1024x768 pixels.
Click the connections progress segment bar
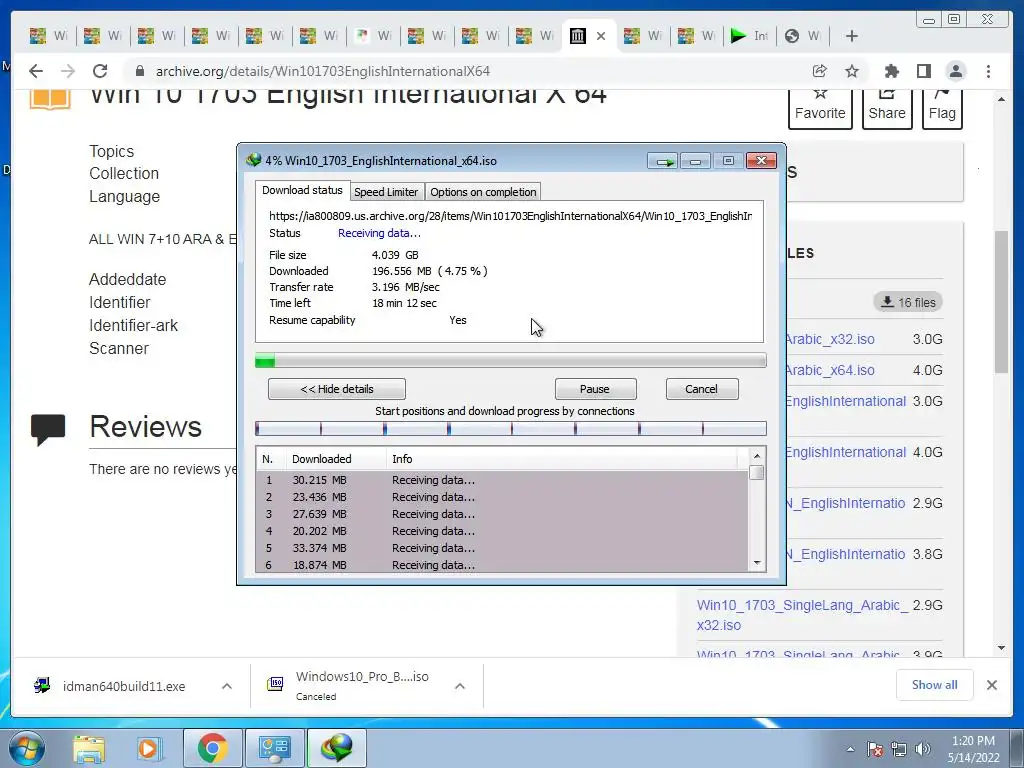[511, 428]
